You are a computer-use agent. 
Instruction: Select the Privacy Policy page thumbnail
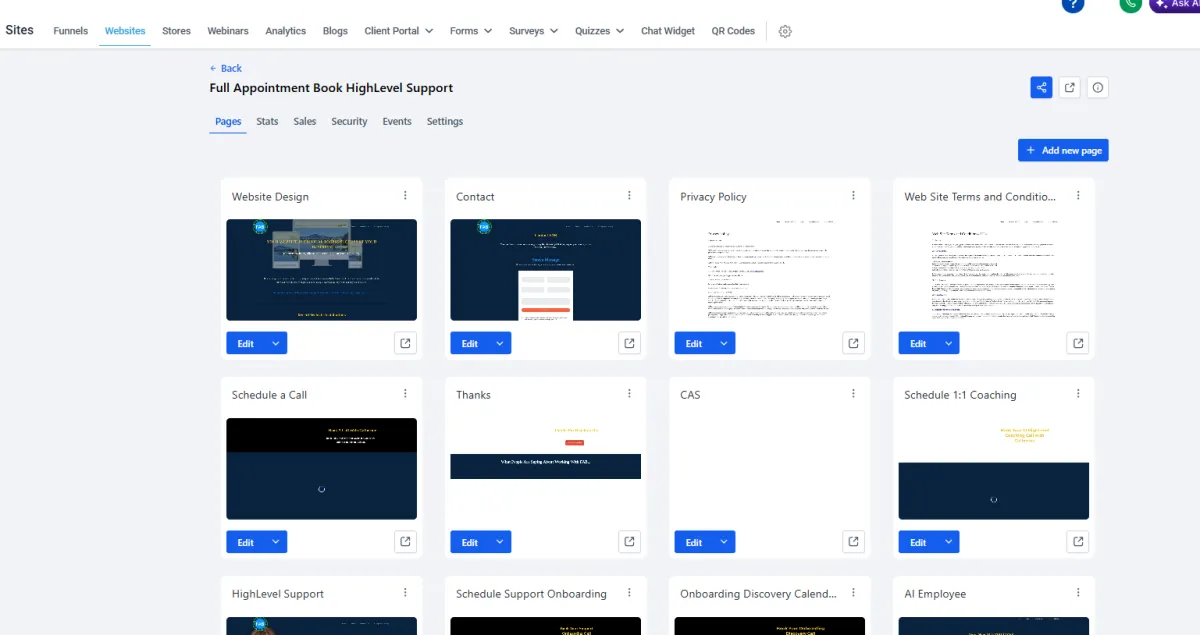point(770,270)
